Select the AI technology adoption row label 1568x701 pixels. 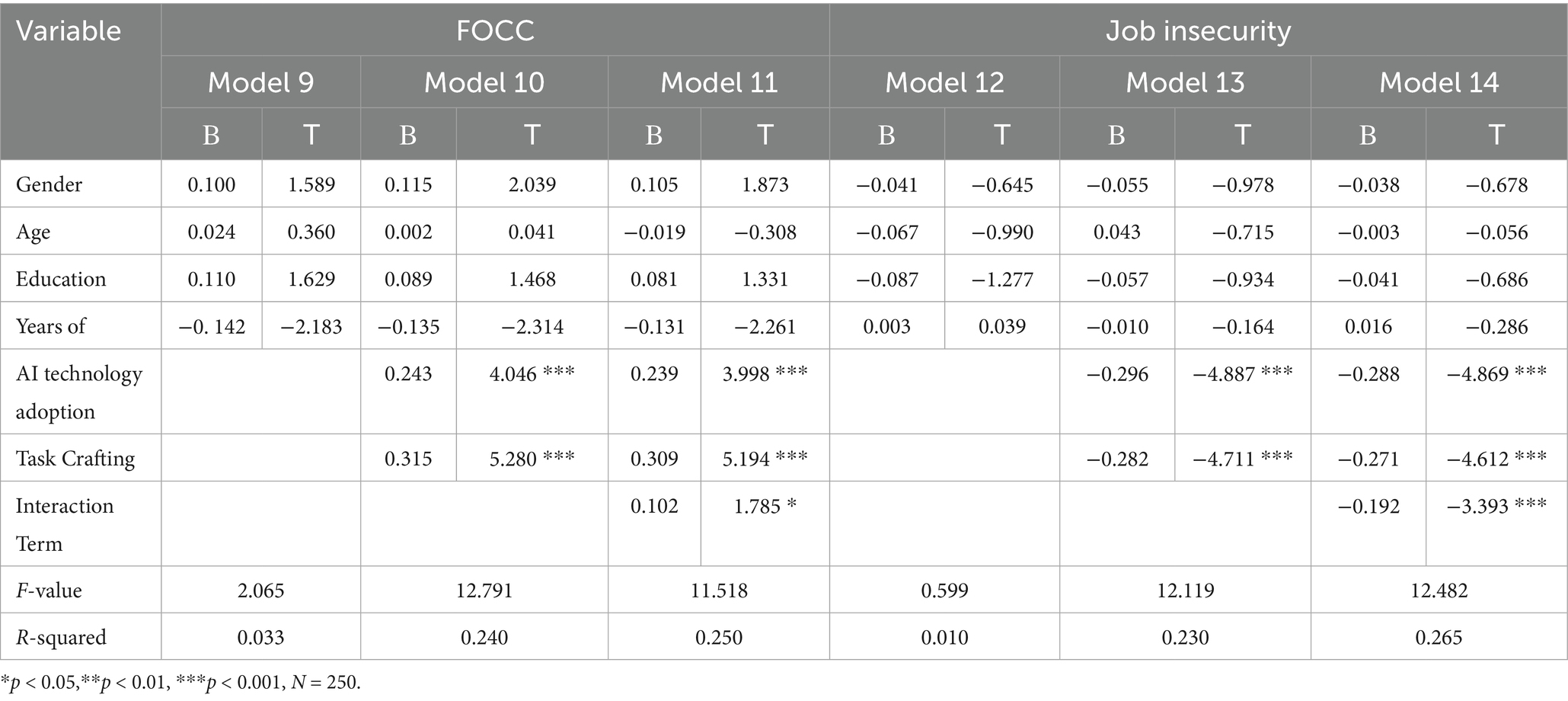(78, 392)
